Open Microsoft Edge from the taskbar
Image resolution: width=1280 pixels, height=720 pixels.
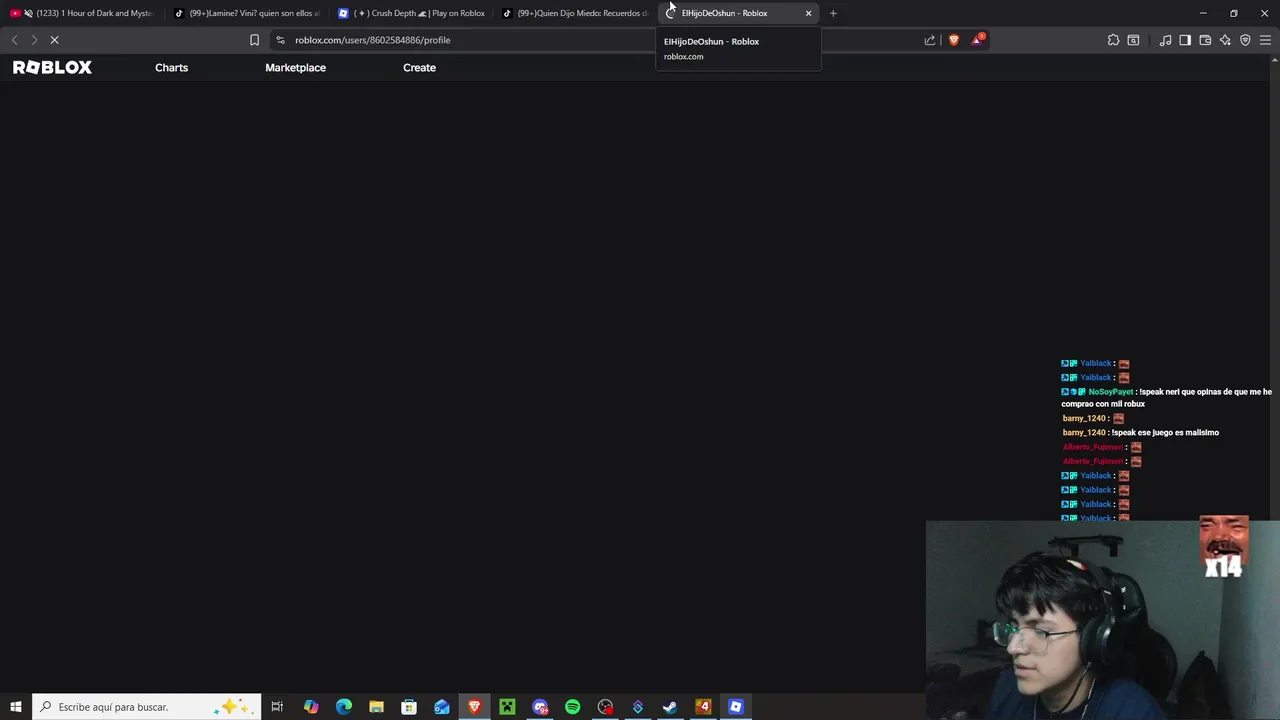[344, 707]
